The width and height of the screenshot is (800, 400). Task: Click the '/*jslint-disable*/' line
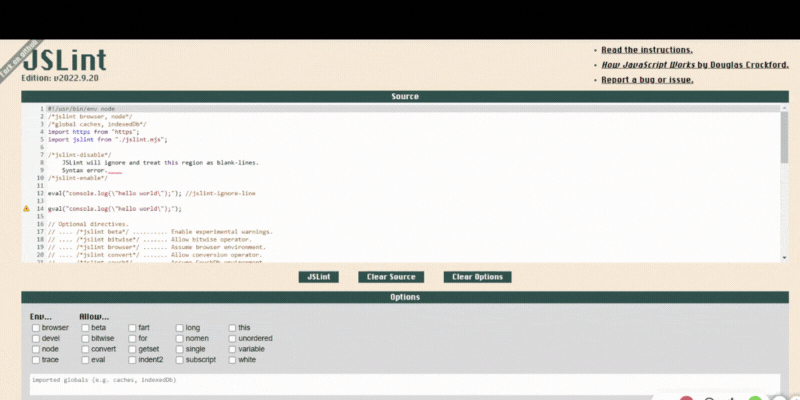80,155
